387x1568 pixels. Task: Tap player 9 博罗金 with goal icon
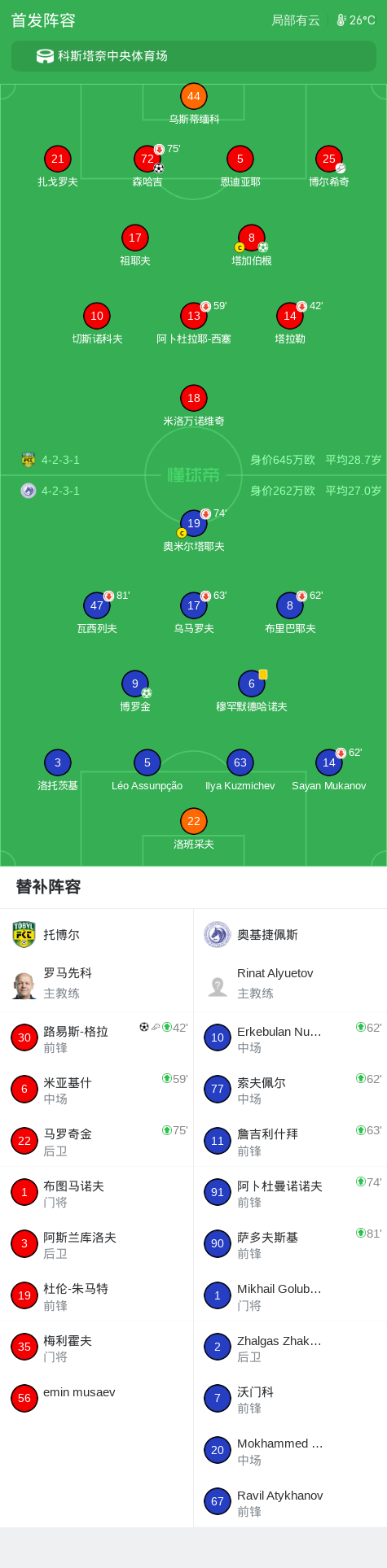pyautogui.click(x=134, y=684)
